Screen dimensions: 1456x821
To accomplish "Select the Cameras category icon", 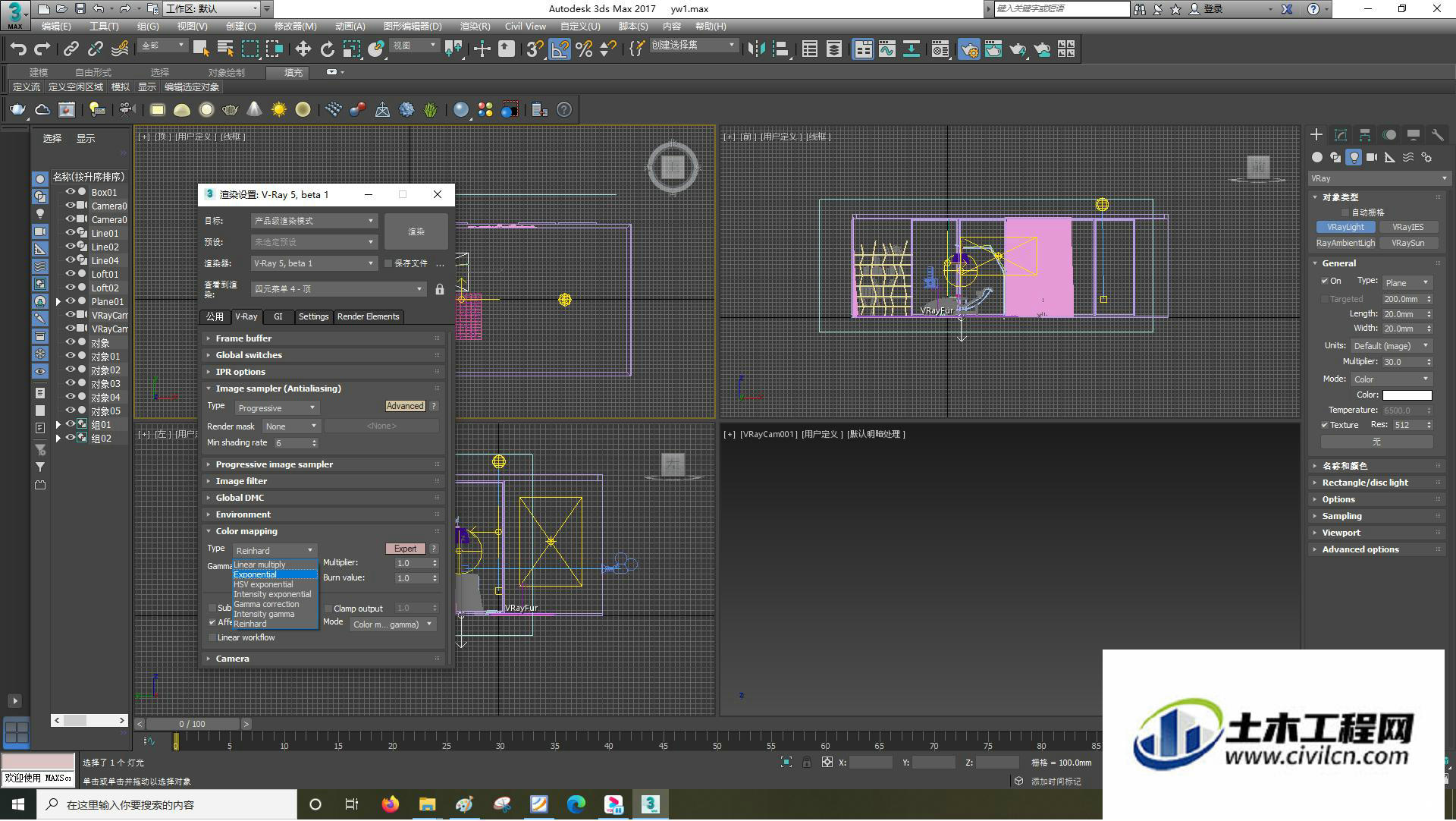I will 1372,157.
